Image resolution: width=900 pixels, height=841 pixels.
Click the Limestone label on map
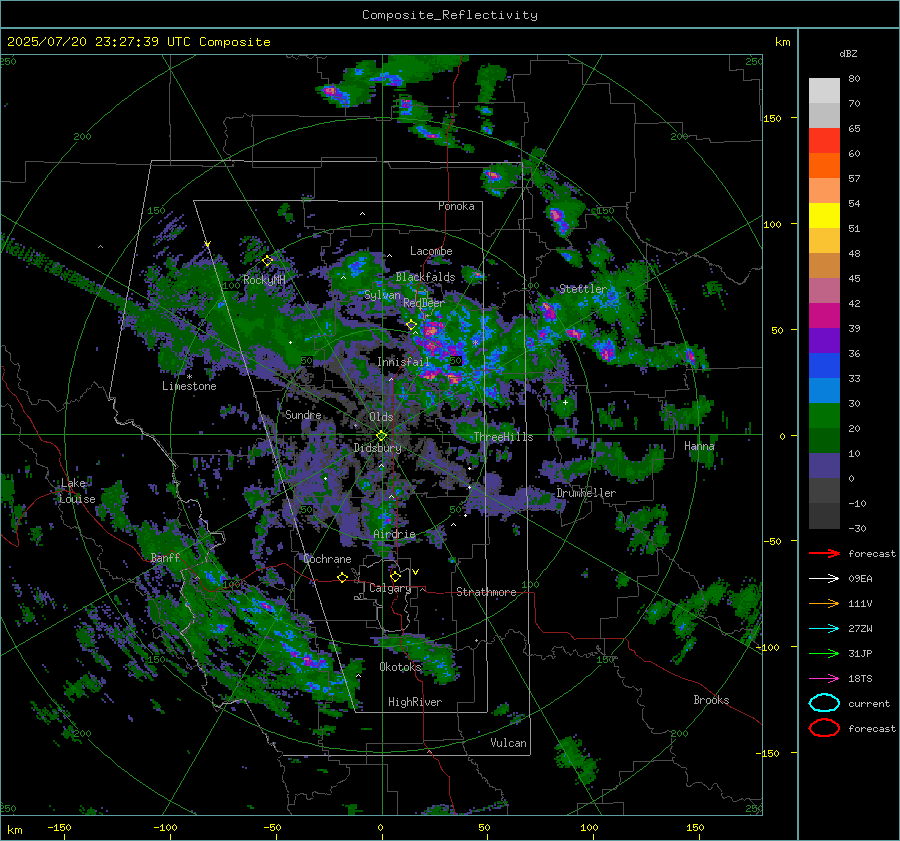[189, 386]
